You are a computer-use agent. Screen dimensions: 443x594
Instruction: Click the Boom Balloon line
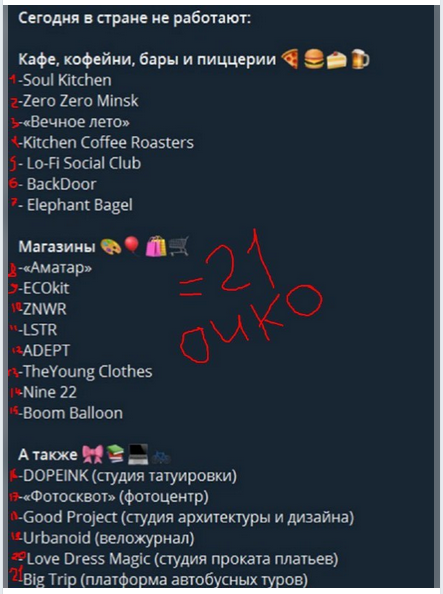pos(71,413)
